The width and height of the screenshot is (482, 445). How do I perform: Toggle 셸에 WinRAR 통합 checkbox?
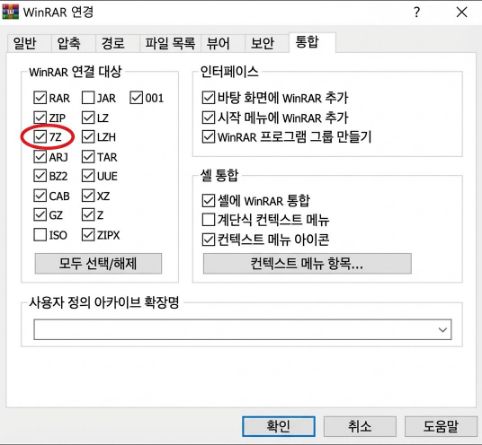[208, 201]
